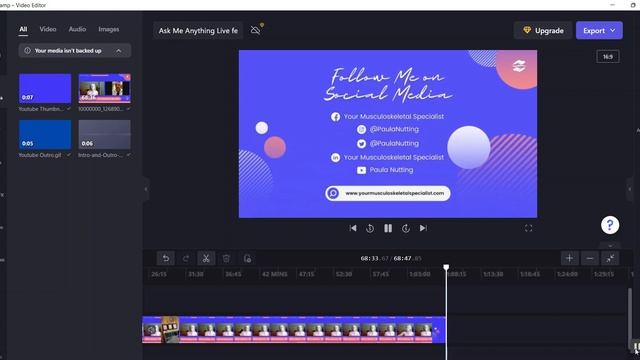Switch to the Images media tab
The height and width of the screenshot is (360, 640).
tap(109, 29)
